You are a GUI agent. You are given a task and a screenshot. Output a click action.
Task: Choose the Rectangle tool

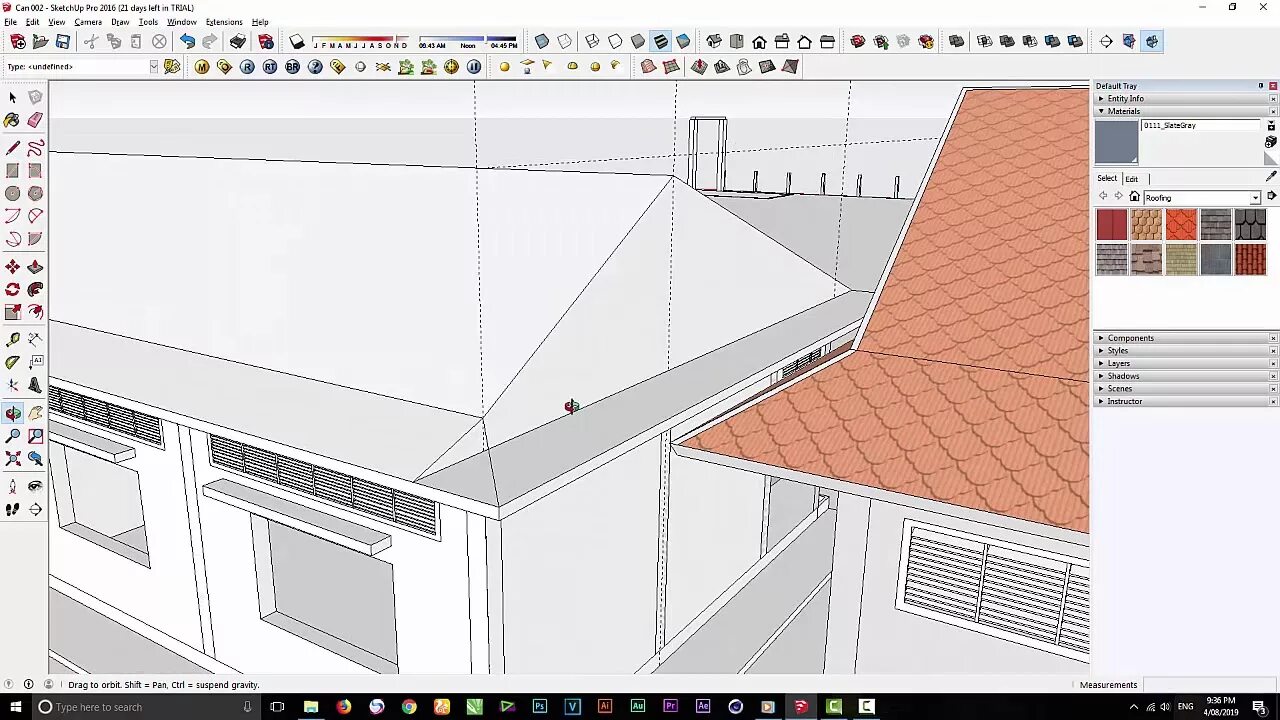pos(13,171)
